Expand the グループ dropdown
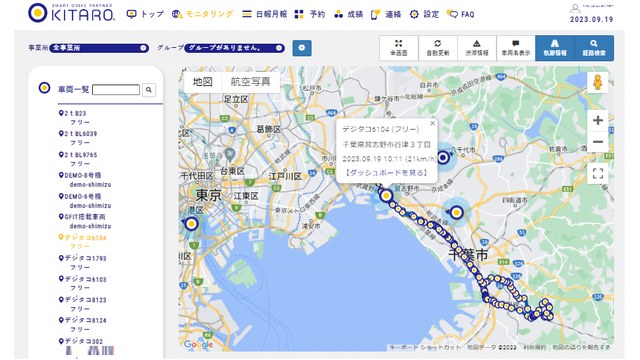The image size is (640, 360). 234,48
